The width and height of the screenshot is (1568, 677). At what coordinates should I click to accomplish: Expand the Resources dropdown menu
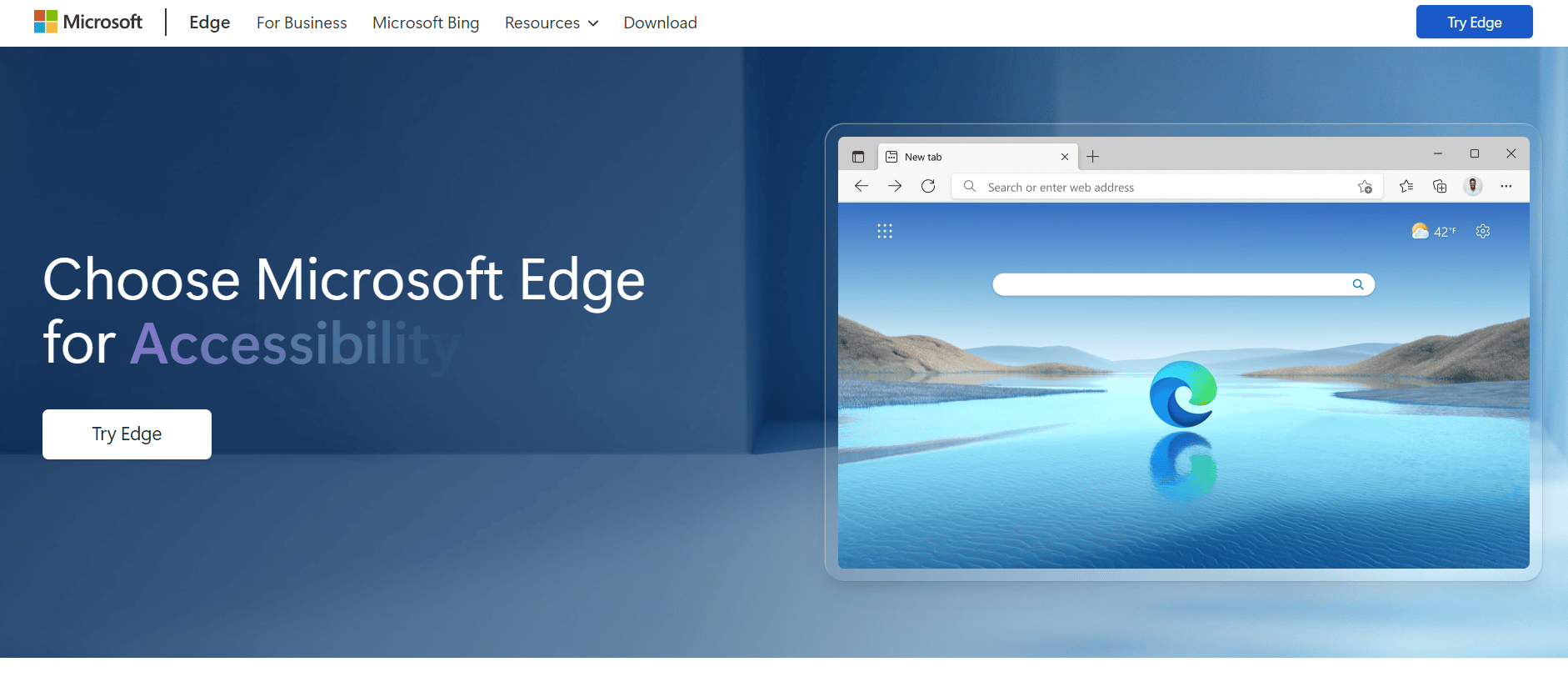tap(552, 23)
